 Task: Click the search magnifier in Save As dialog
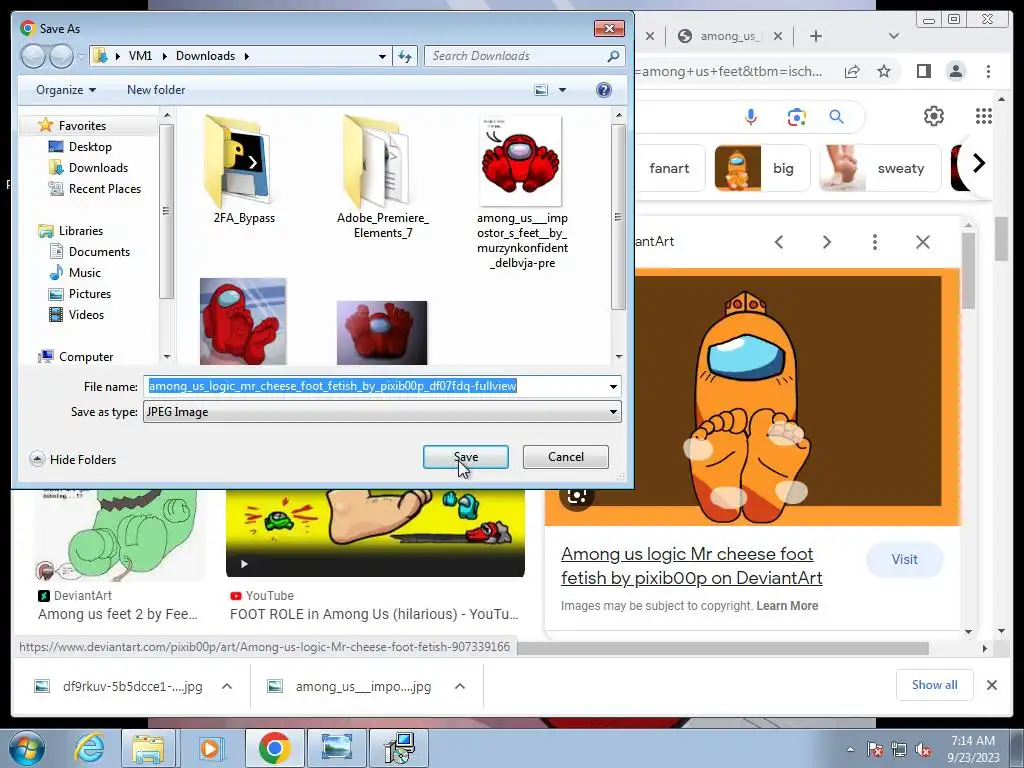(x=613, y=56)
